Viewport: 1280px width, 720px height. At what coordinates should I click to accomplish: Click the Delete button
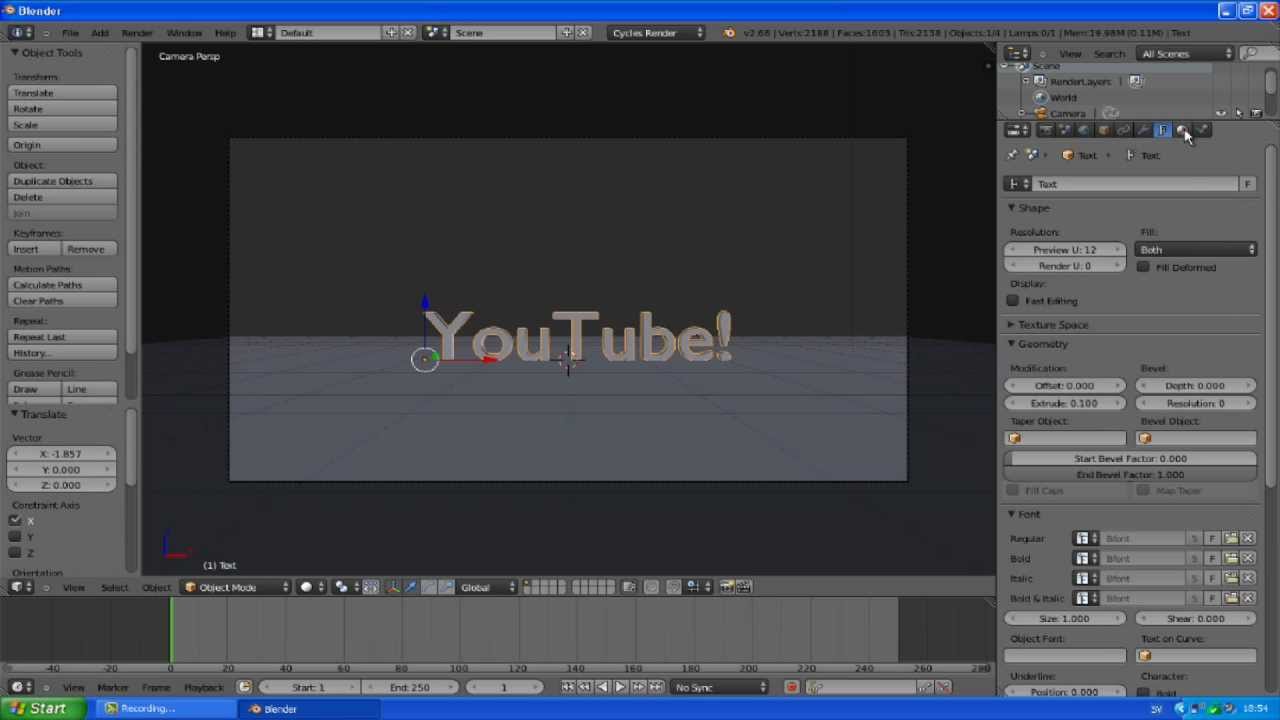coord(63,197)
